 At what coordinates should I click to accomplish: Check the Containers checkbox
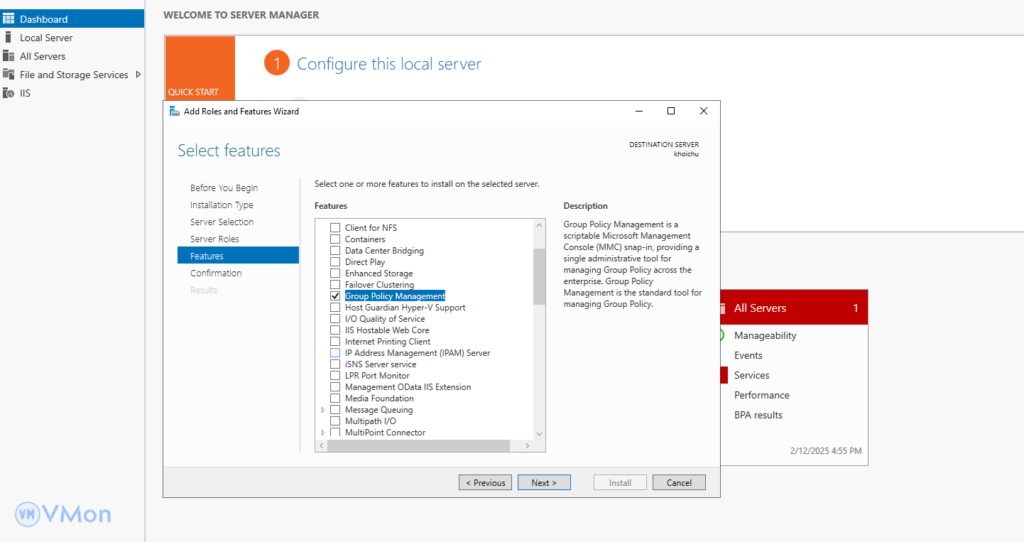[x=335, y=239]
